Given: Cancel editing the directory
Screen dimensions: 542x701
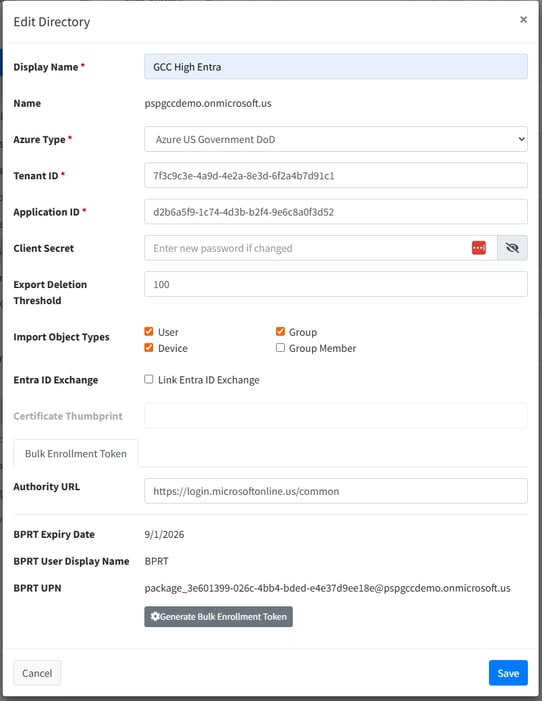Looking at the screenshot, I should click(37, 673).
